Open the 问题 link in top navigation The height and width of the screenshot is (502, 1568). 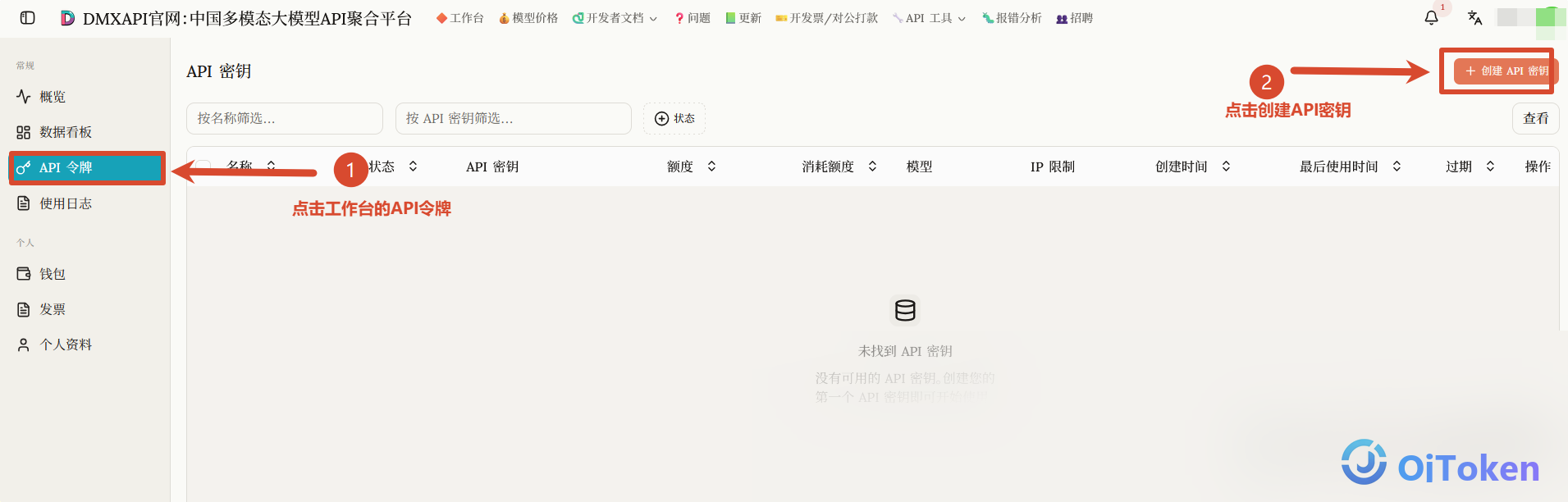pos(693,18)
